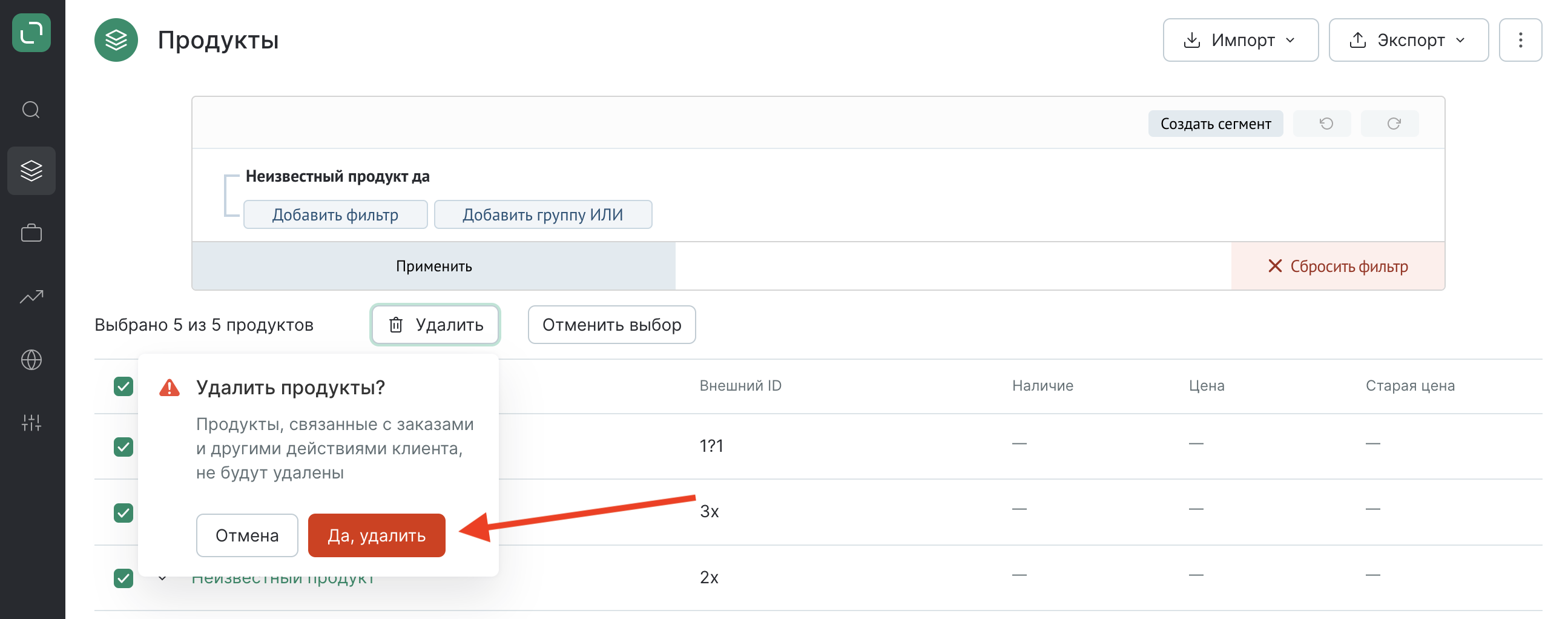Image resolution: width=1568 pixels, height=619 pixels.
Task: Confirm with Да, удалить button
Action: [x=377, y=535]
